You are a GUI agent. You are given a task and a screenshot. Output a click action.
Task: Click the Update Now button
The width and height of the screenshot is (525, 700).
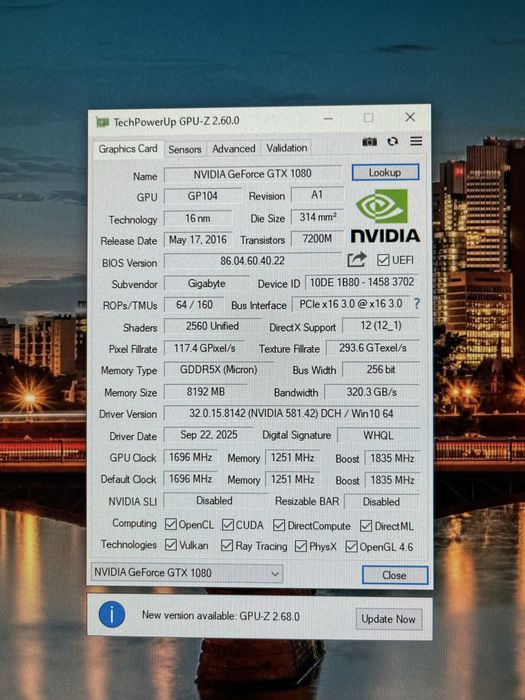pos(388,619)
